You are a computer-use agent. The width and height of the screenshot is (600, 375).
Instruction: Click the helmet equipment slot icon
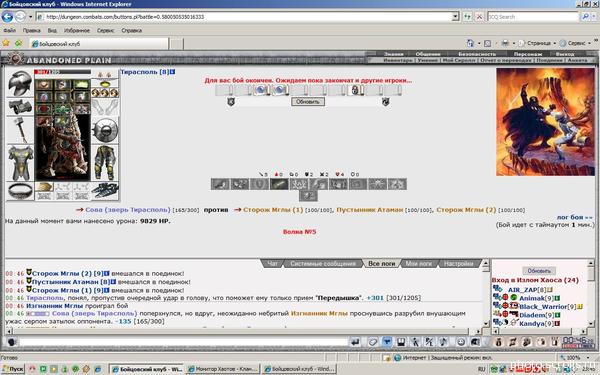[20, 83]
